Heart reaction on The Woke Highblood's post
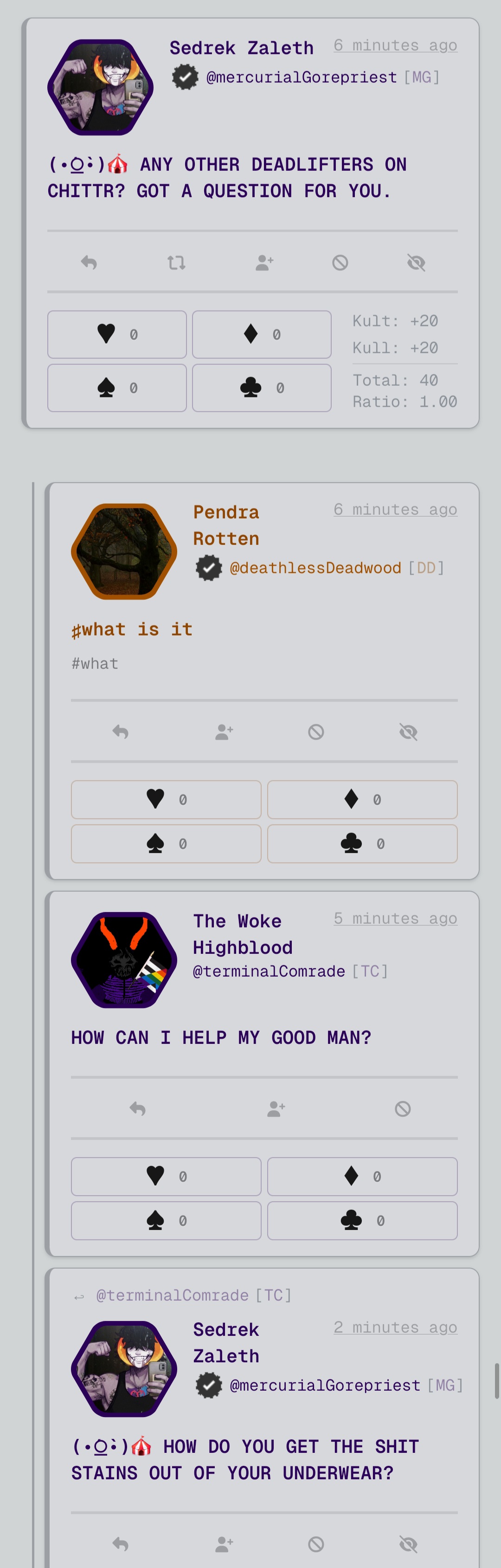 pyautogui.click(x=166, y=1176)
